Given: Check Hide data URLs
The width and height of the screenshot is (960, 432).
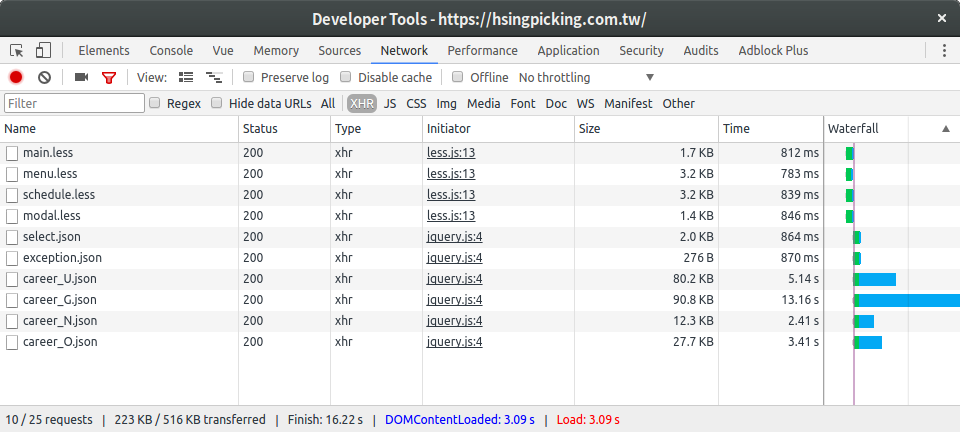Looking at the screenshot, I should tap(216, 103).
